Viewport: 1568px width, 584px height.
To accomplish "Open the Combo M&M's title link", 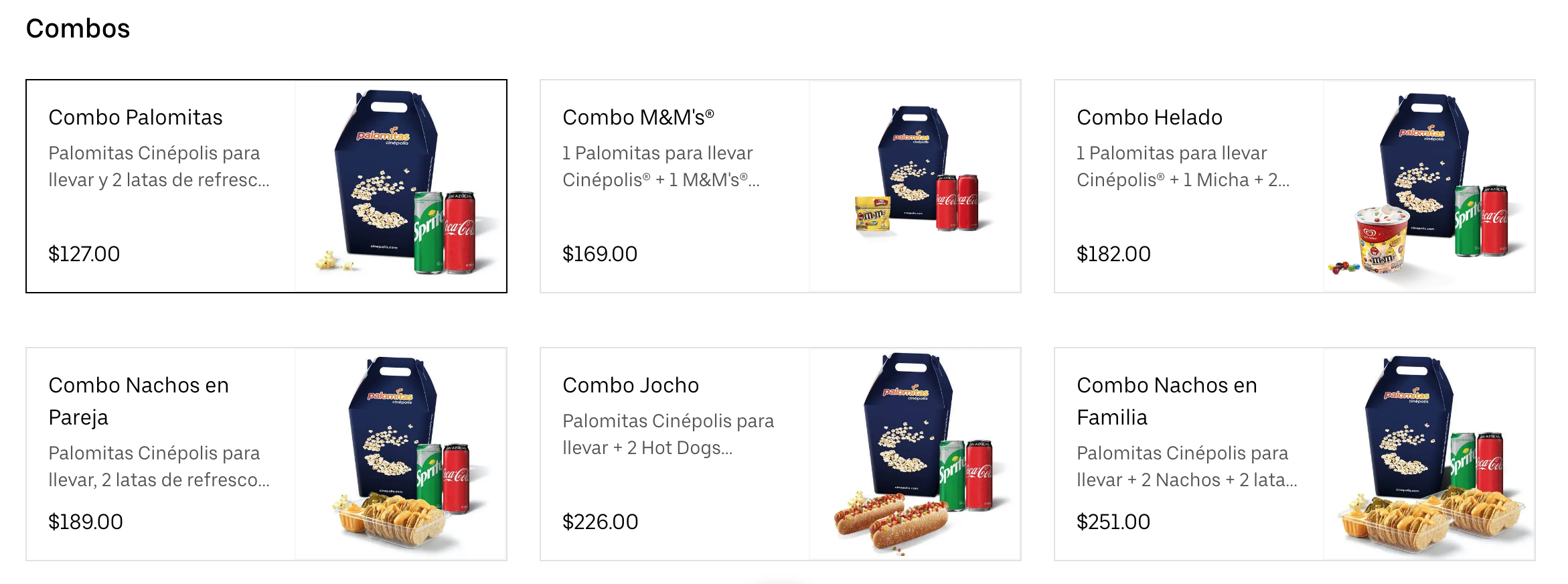I will click(638, 117).
